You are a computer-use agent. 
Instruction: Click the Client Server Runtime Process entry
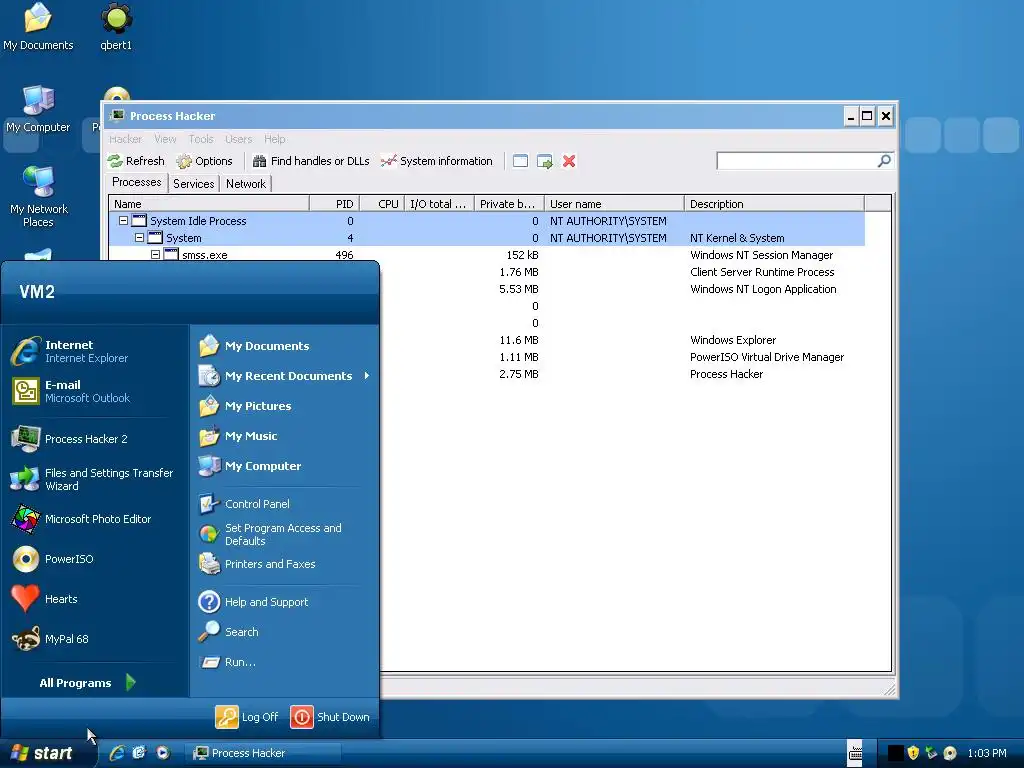tap(762, 272)
